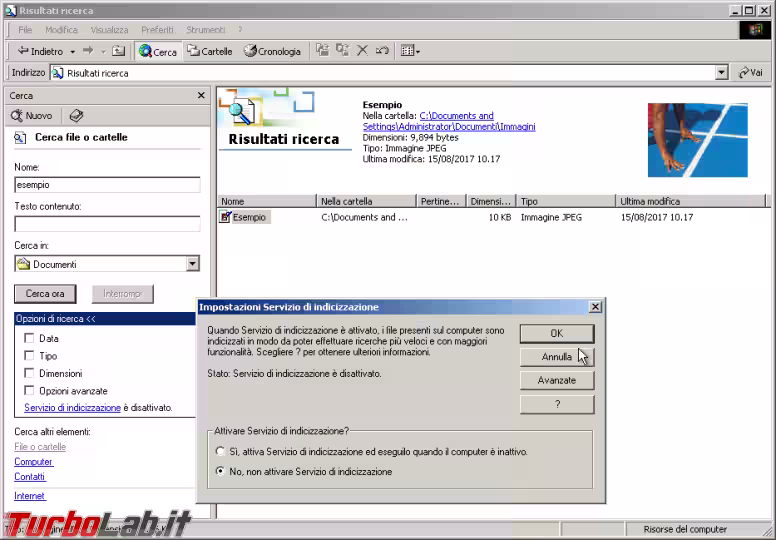The height and width of the screenshot is (540, 776).
Task: Click the Cerca search toolbar button
Action: 158,51
